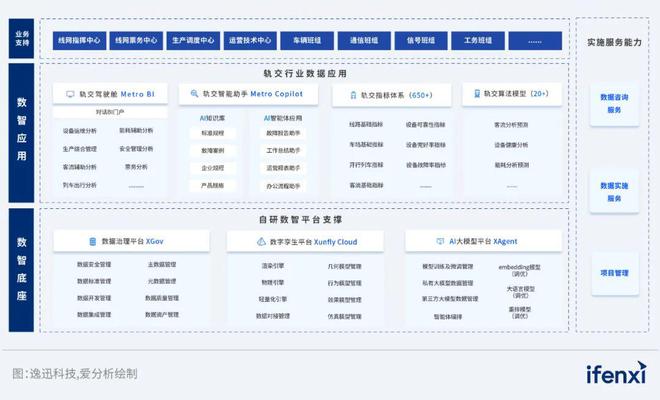Image resolution: width=660 pixels, height=400 pixels.
Task: Click the 办公流程助手 item
Action: tap(283, 186)
